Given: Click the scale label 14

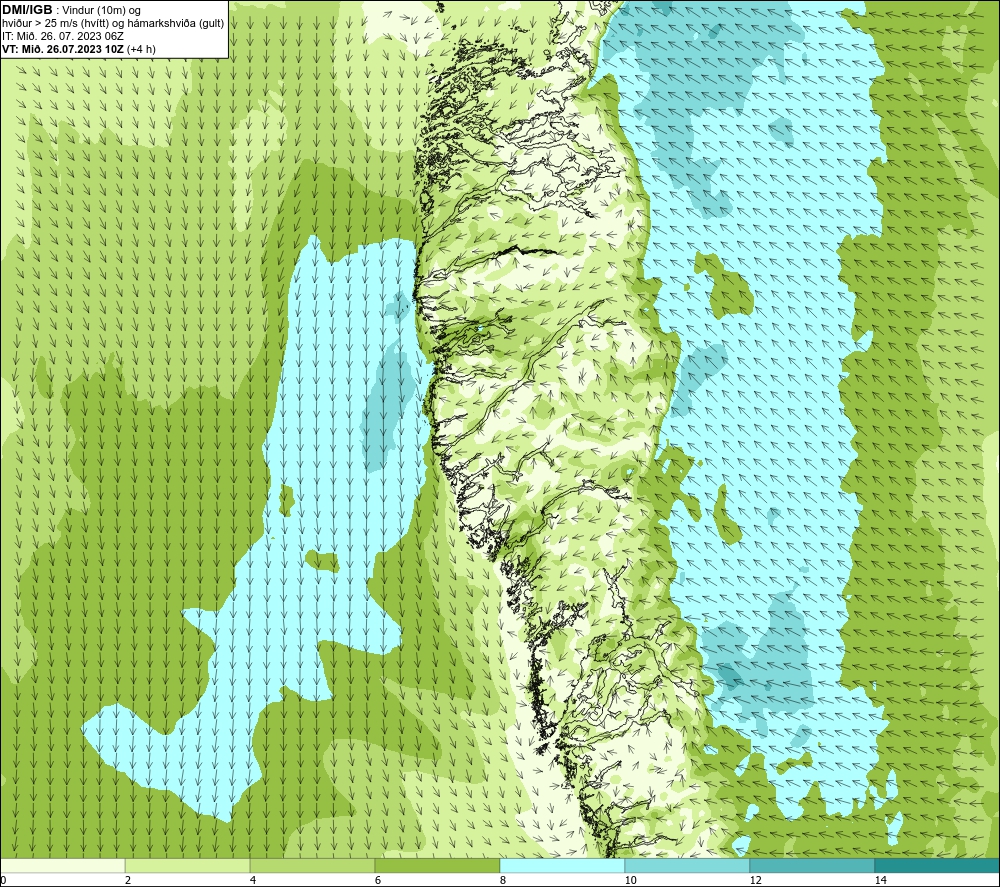Looking at the screenshot, I should pyautogui.click(x=880, y=880).
